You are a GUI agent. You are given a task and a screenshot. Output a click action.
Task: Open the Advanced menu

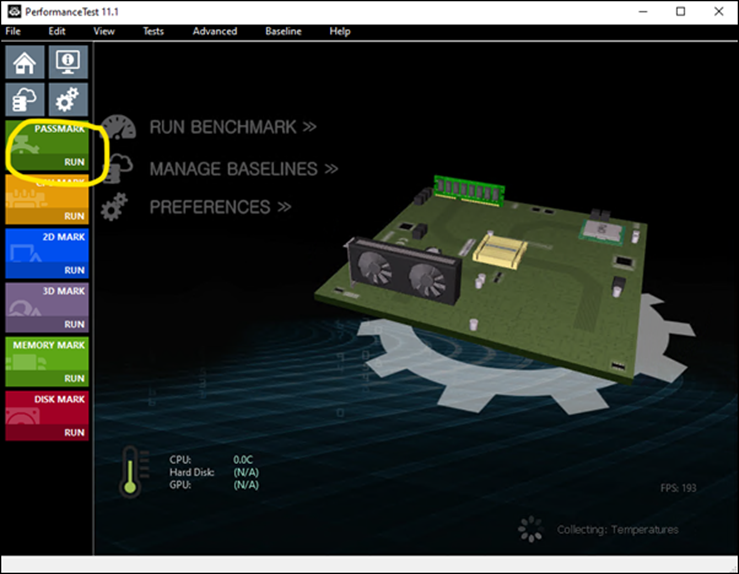coord(215,32)
